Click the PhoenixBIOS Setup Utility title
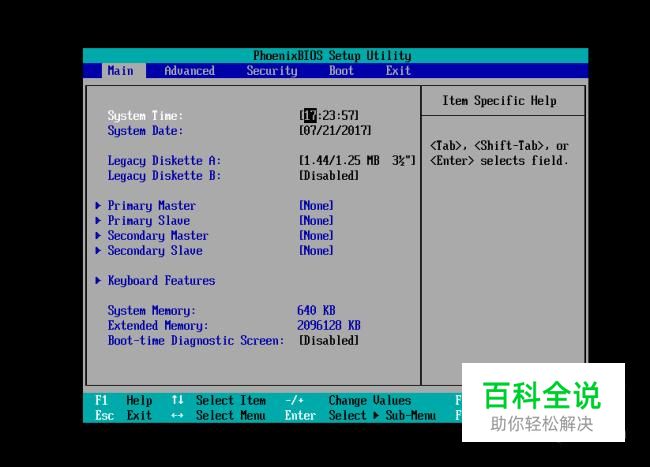Image resolution: width=650 pixels, height=467 pixels. [332, 56]
